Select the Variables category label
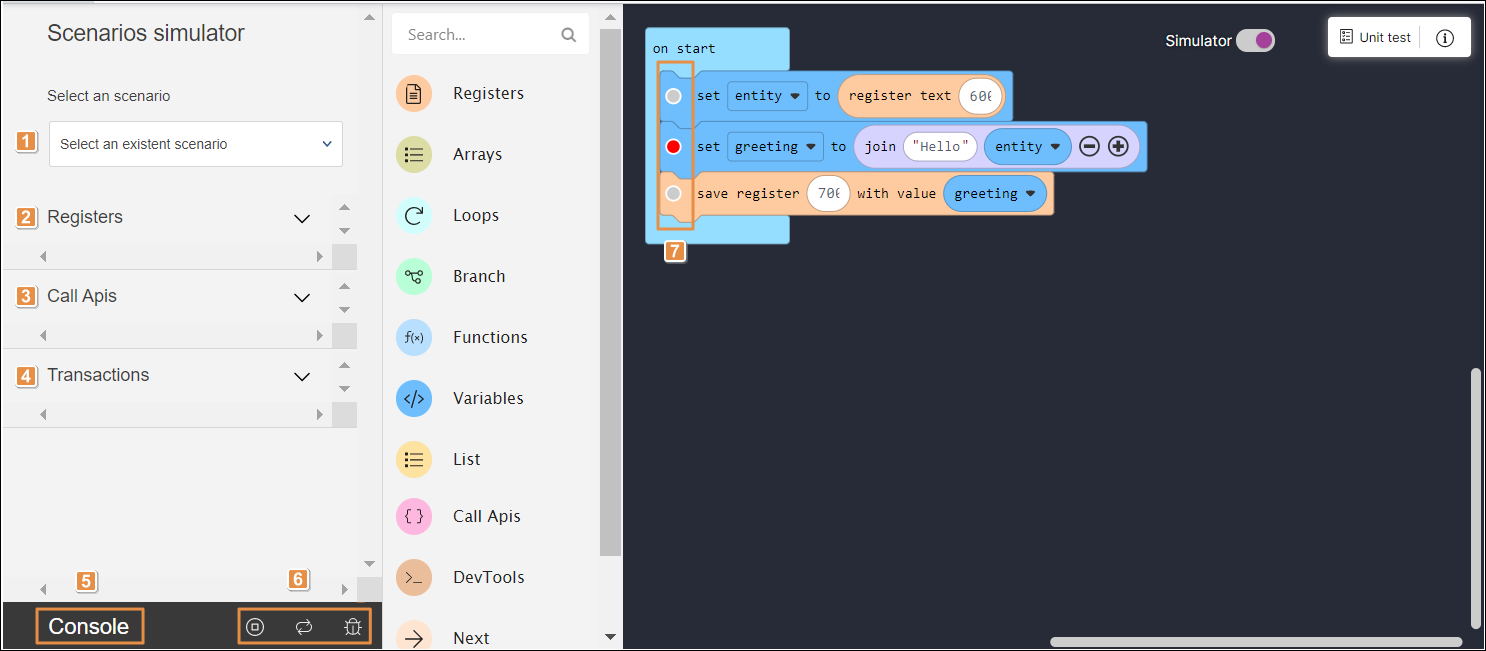This screenshot has height=651, width=1486. (488, 398)
